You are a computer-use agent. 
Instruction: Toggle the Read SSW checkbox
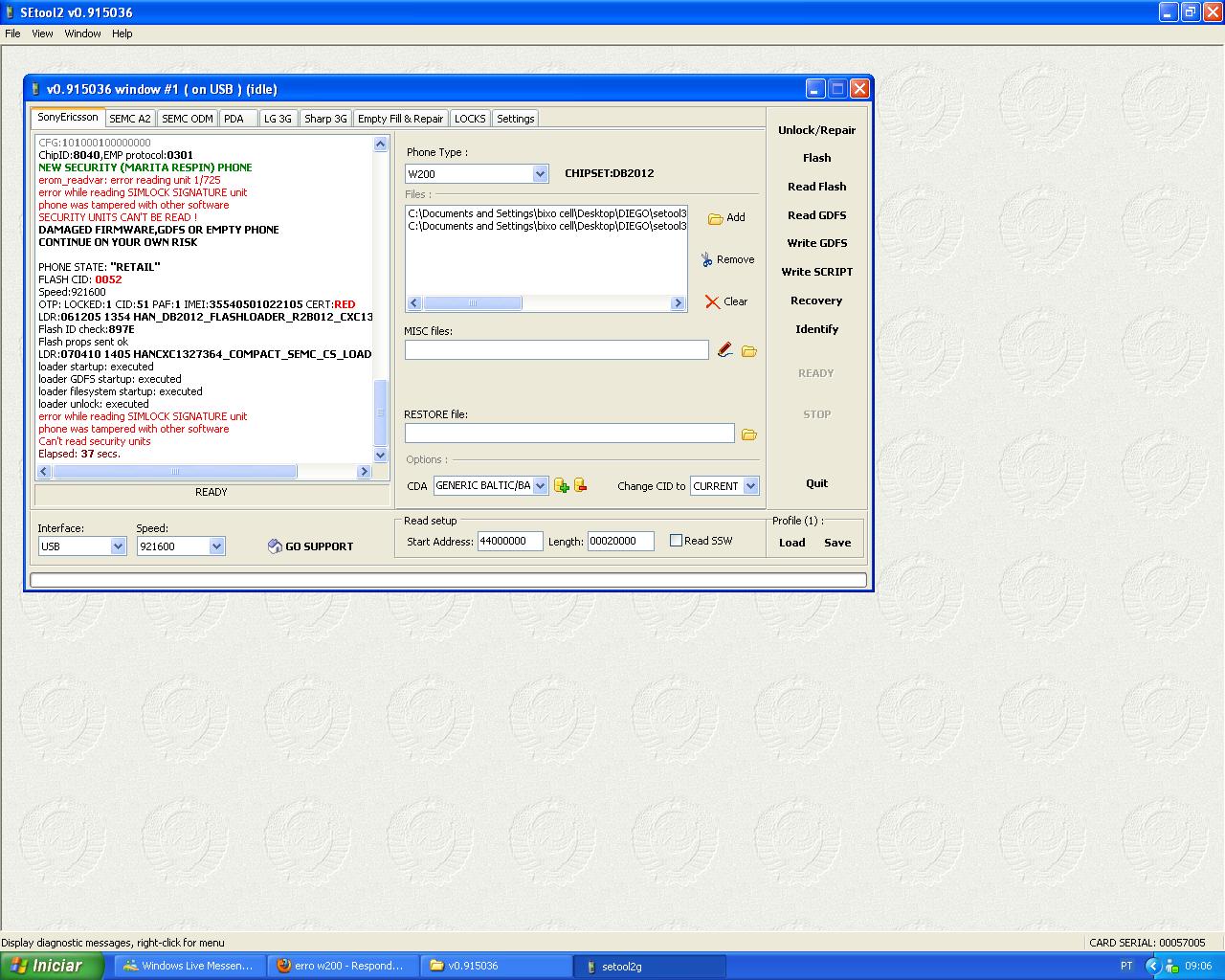coord(676,541)
